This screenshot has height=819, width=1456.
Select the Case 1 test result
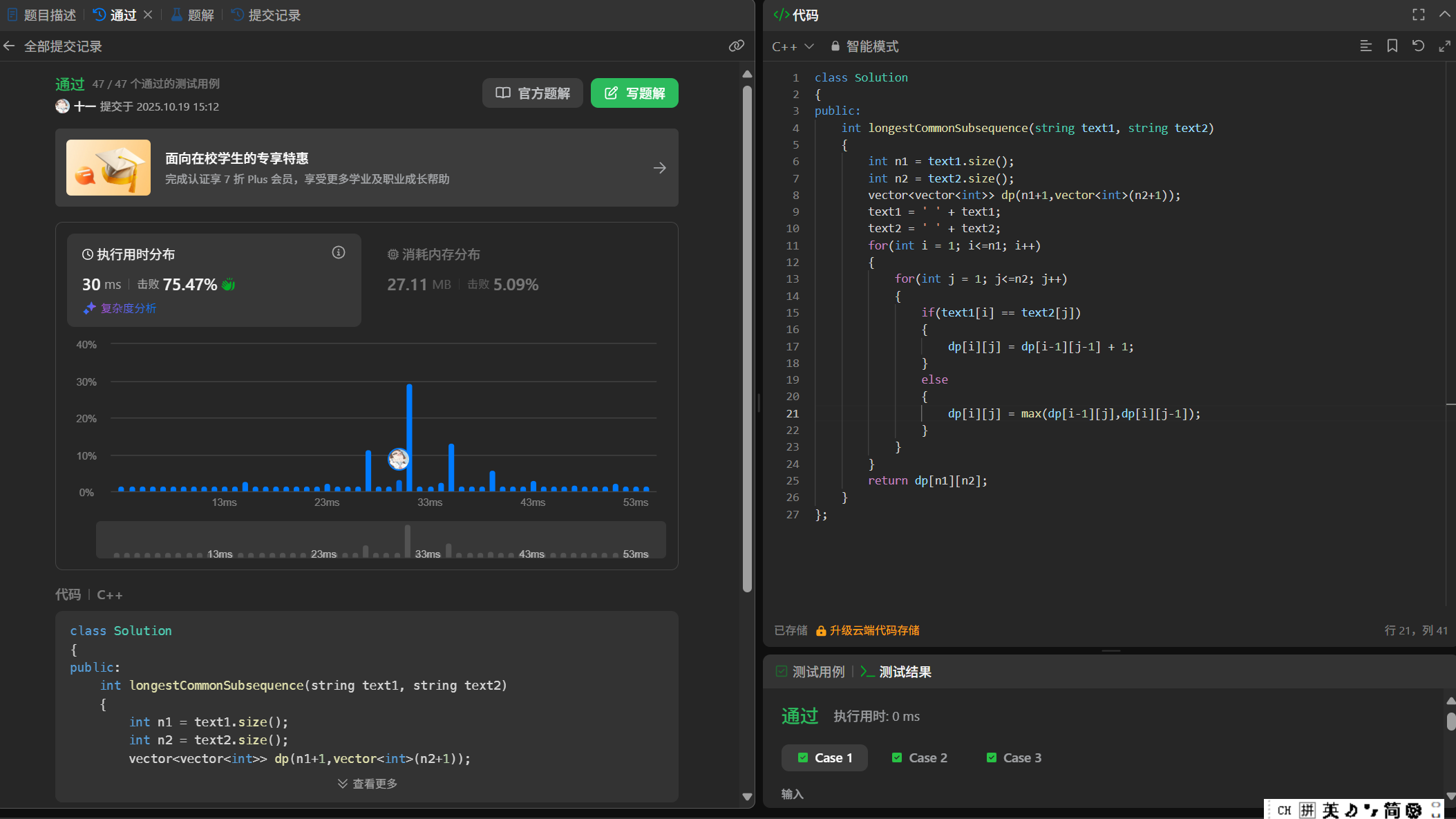tap(824, 757)
